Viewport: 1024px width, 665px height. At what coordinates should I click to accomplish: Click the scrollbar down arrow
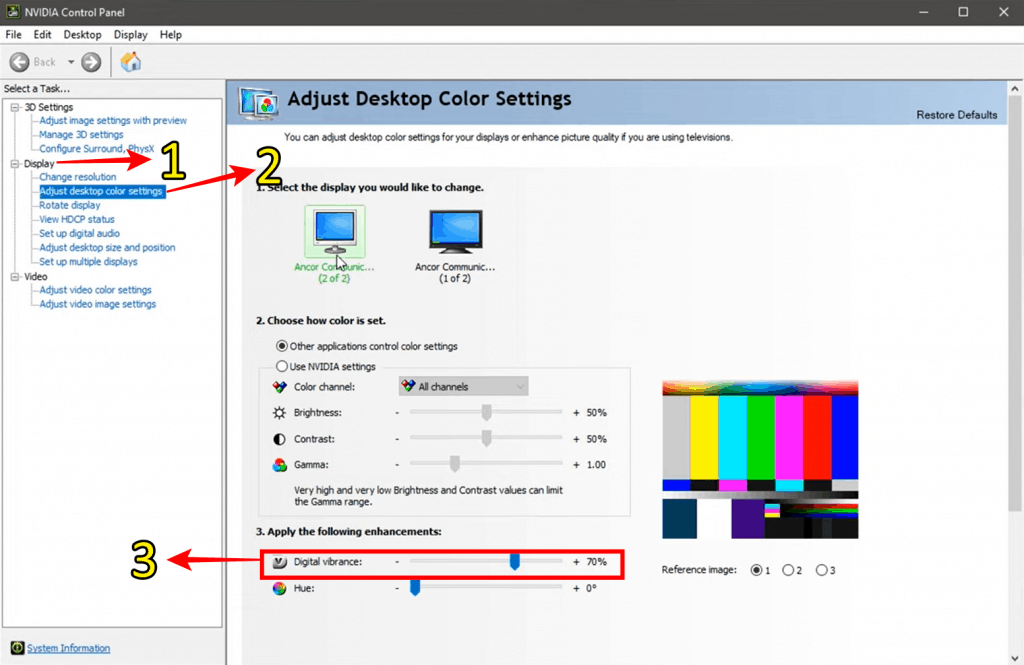[x=1014, y=658]
